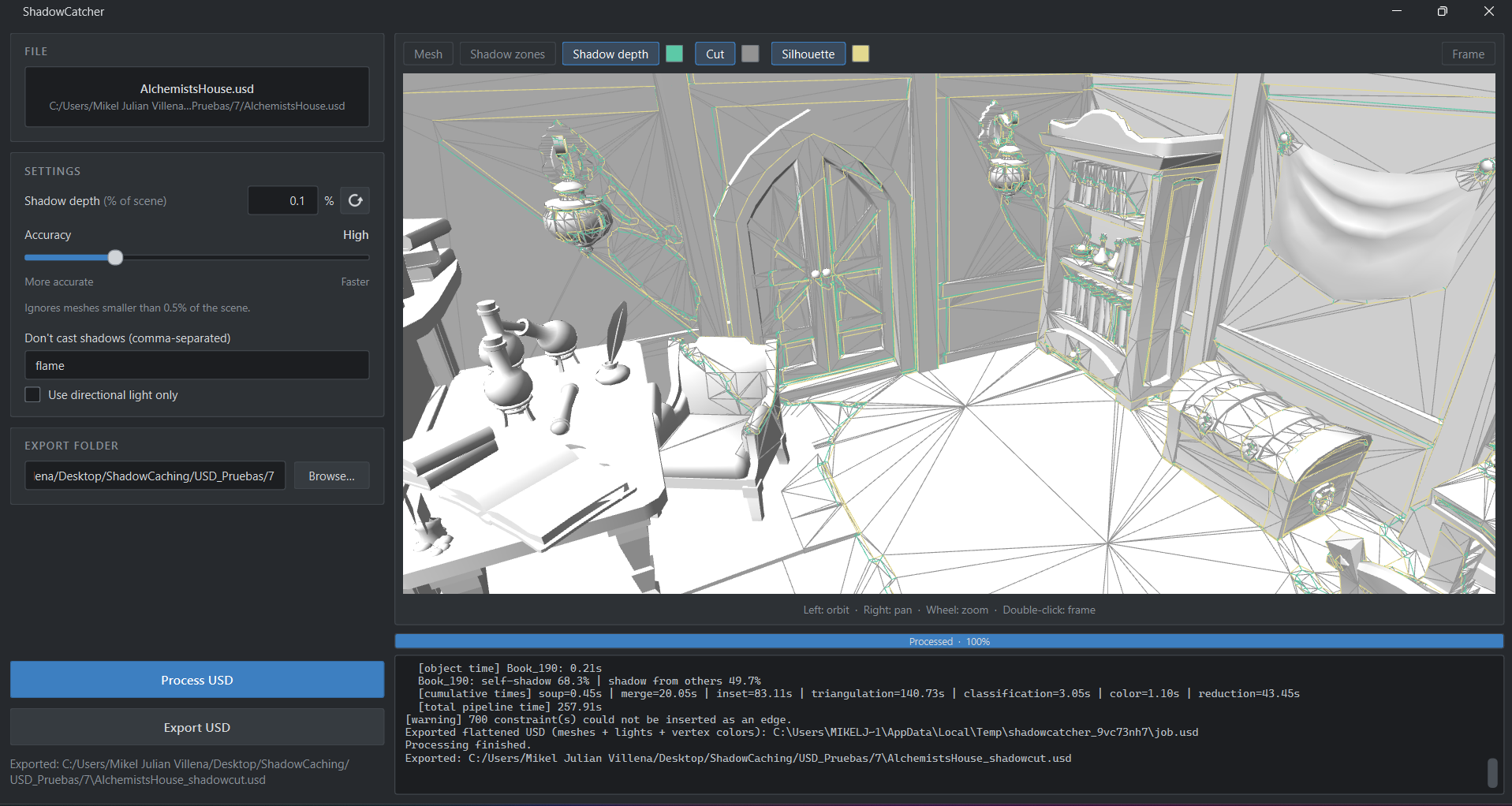Close the ShadowCatcher window
This screenshot has height=806, width=1512.
[1488, 11]
